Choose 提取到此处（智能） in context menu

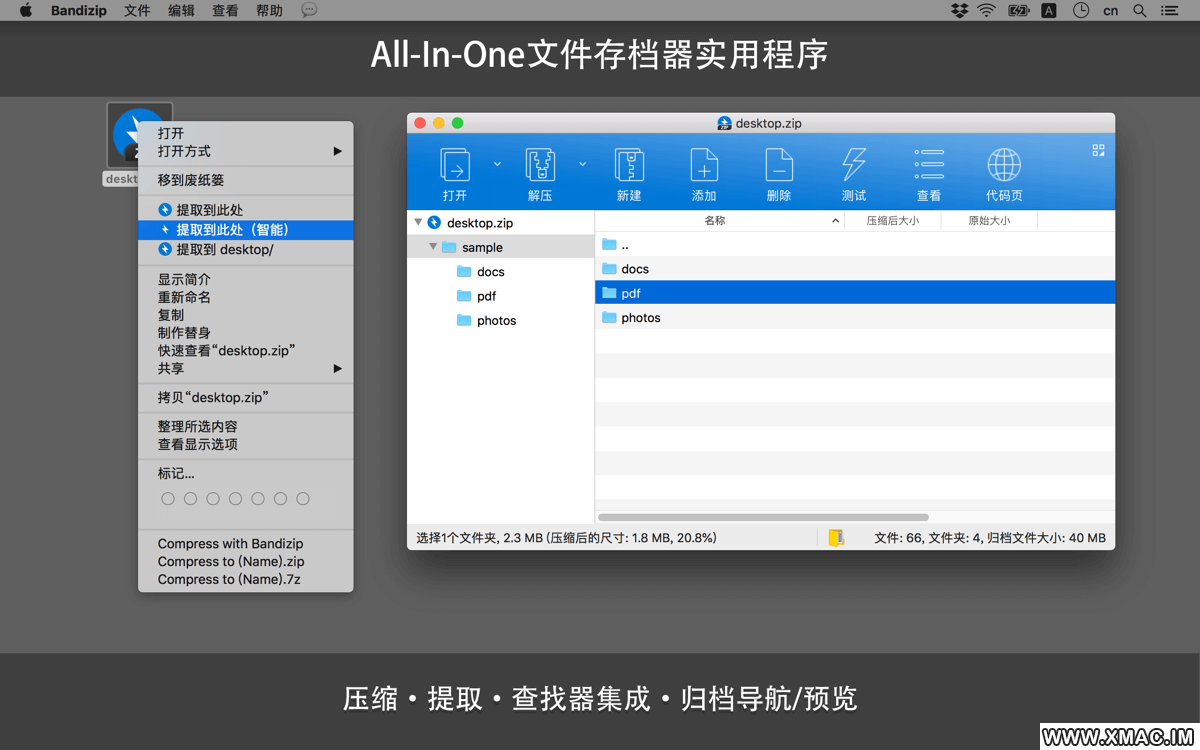246,230
